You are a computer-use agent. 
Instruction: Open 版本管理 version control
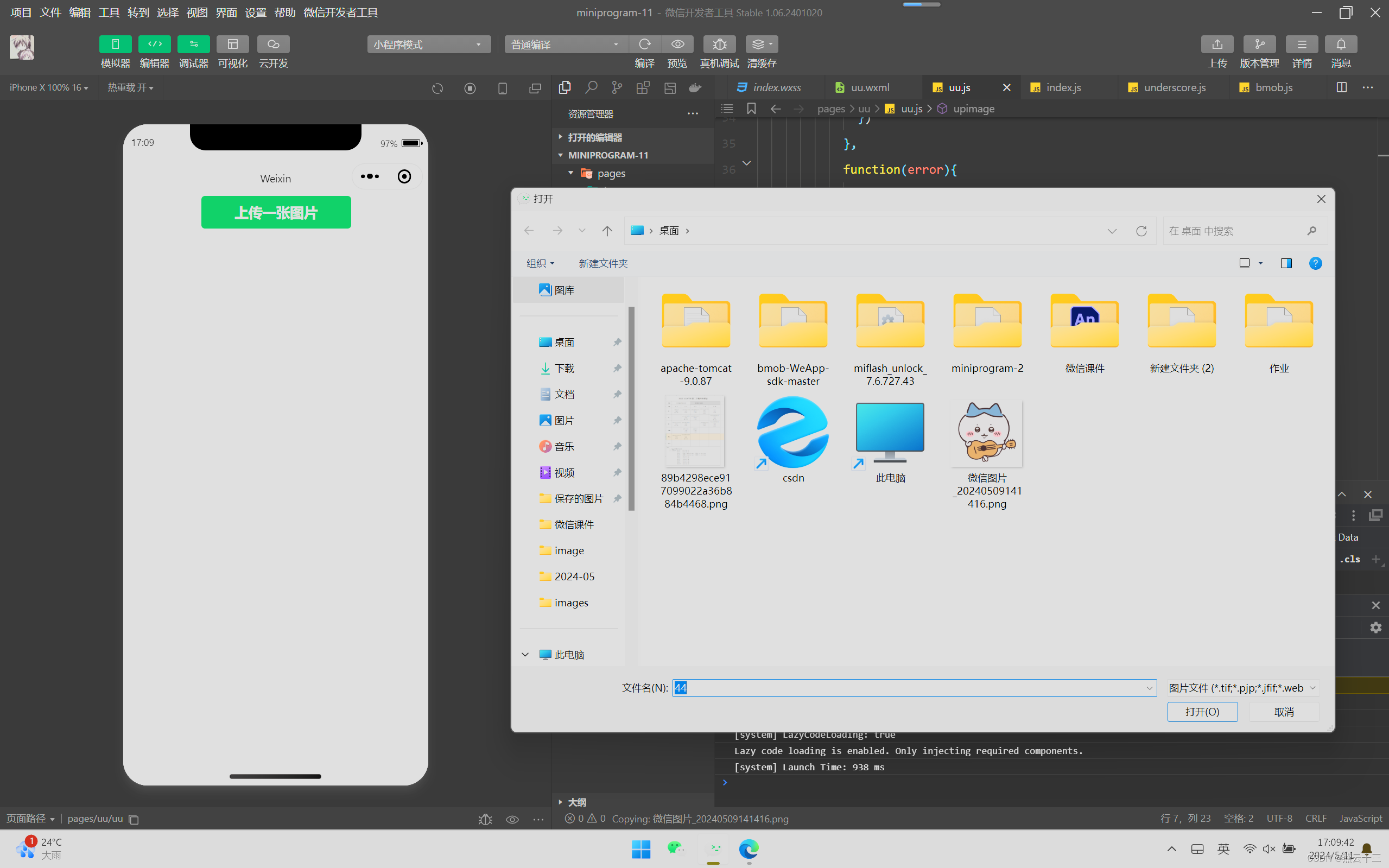tap(1259, 44)
